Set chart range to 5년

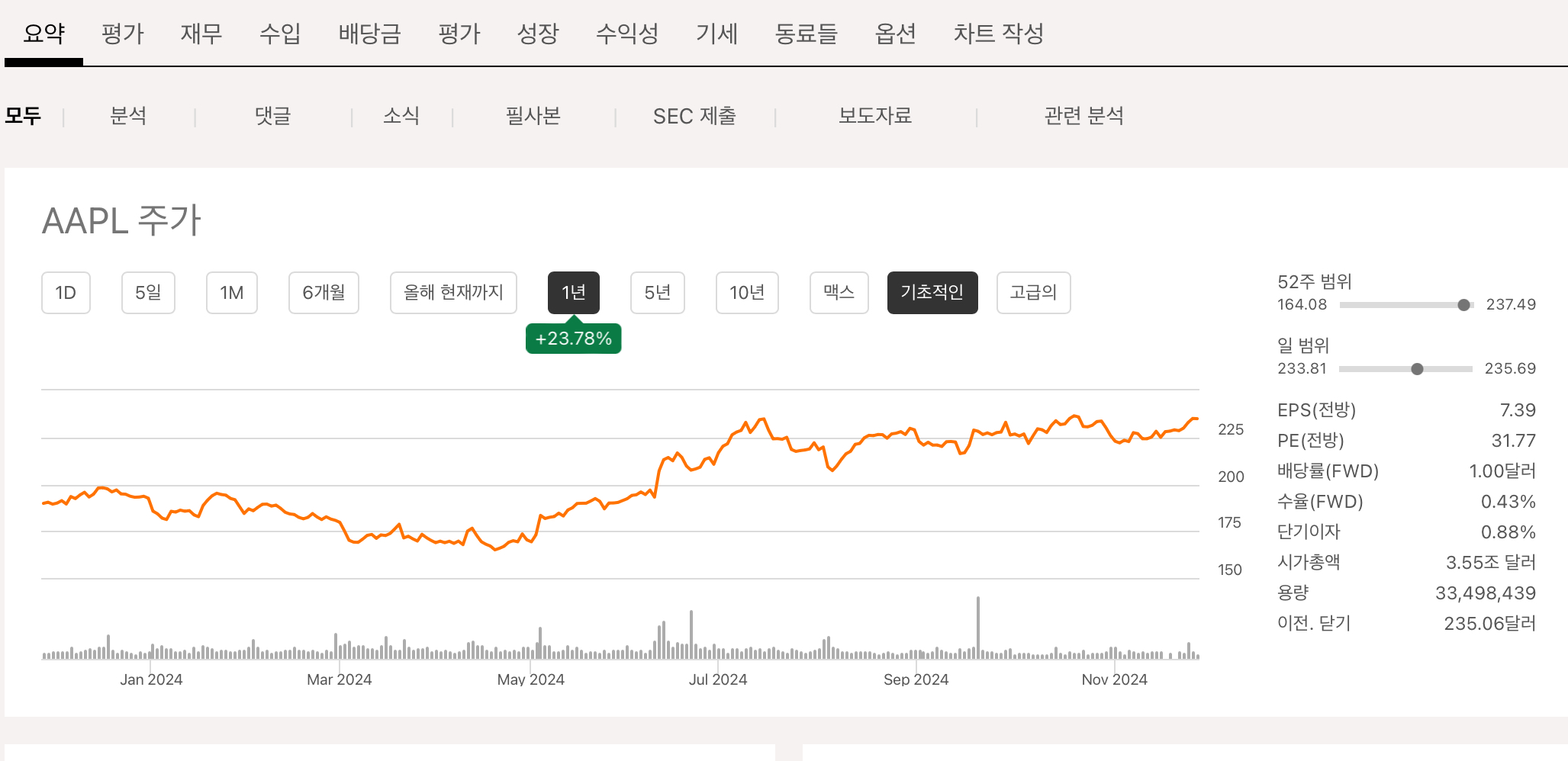[658, 293]
